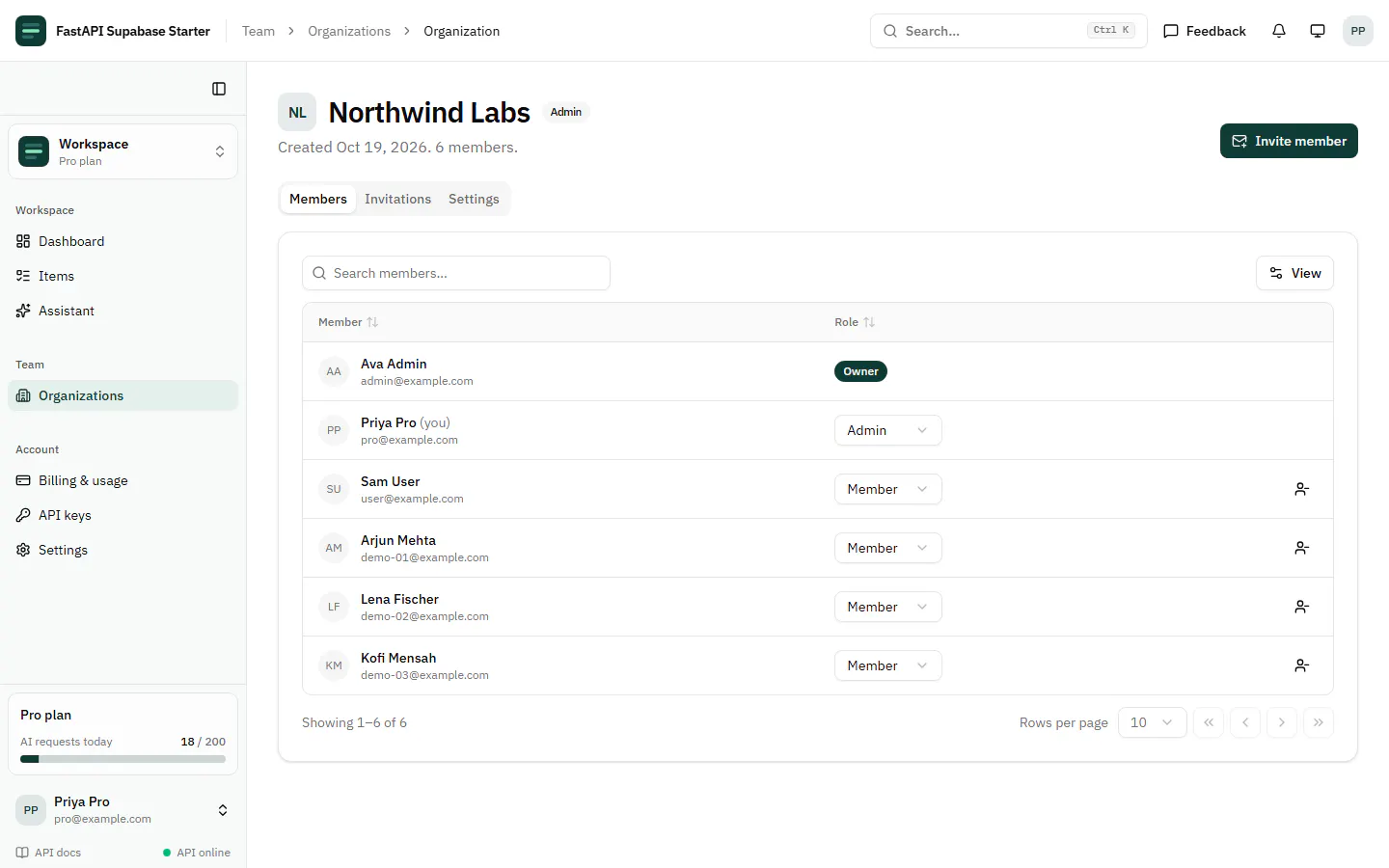Remove Arjun Mehta with the member icon
Image resolution: width=1389 pixels, height=868 pixels.
point(1302,548)
